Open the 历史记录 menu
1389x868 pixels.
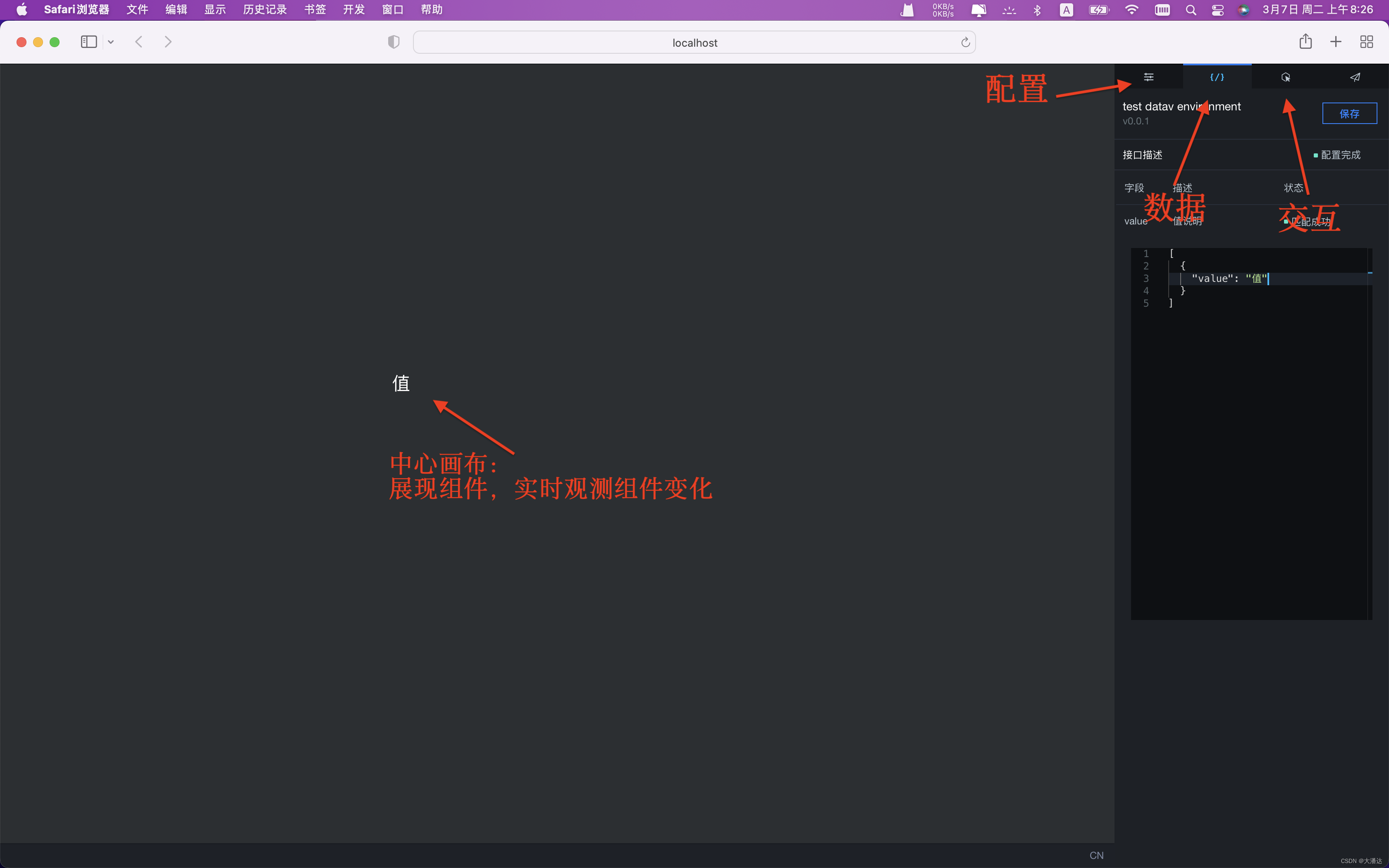coord(265,10)
